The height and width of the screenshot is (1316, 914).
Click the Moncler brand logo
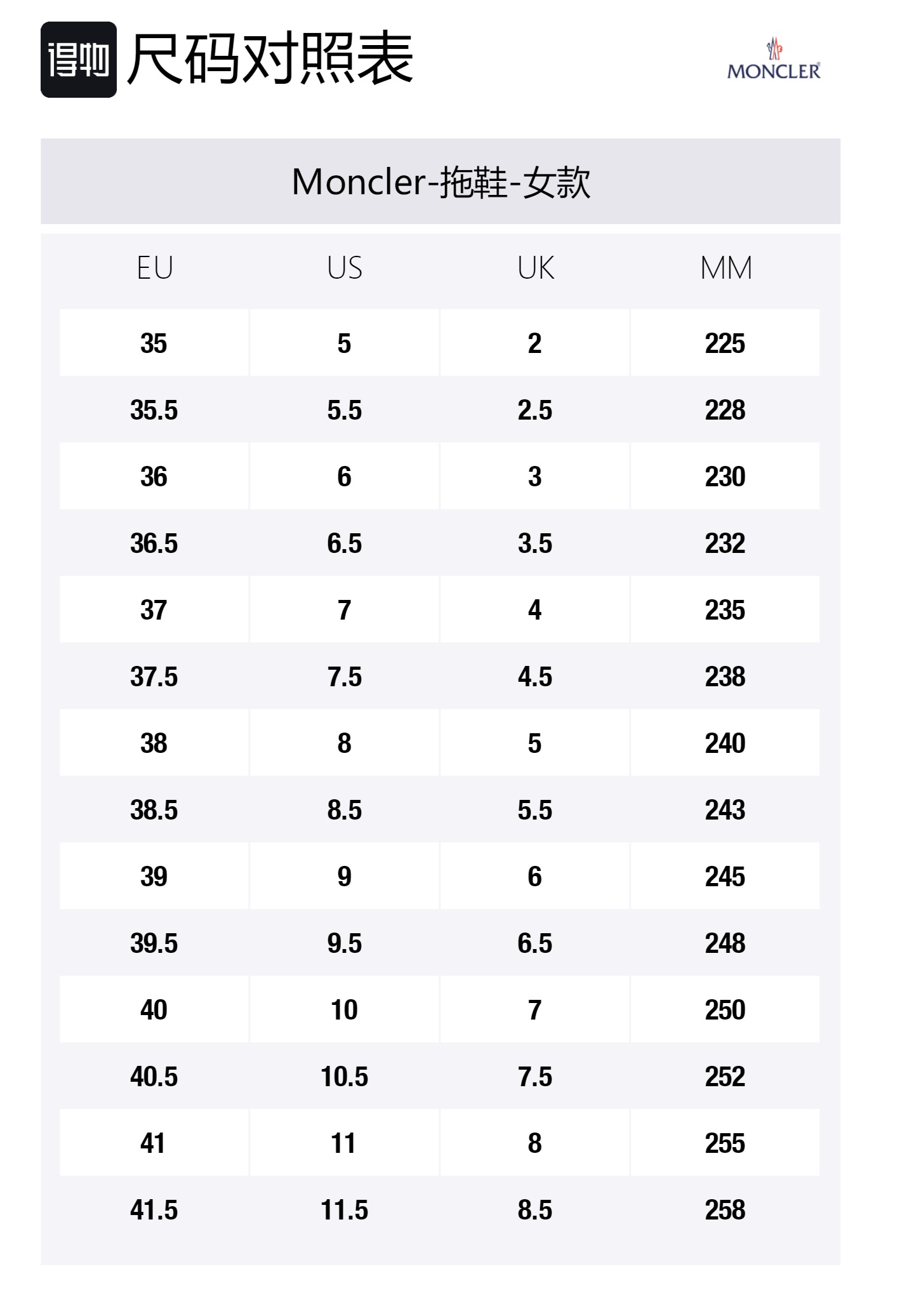[x=773, y=60]
